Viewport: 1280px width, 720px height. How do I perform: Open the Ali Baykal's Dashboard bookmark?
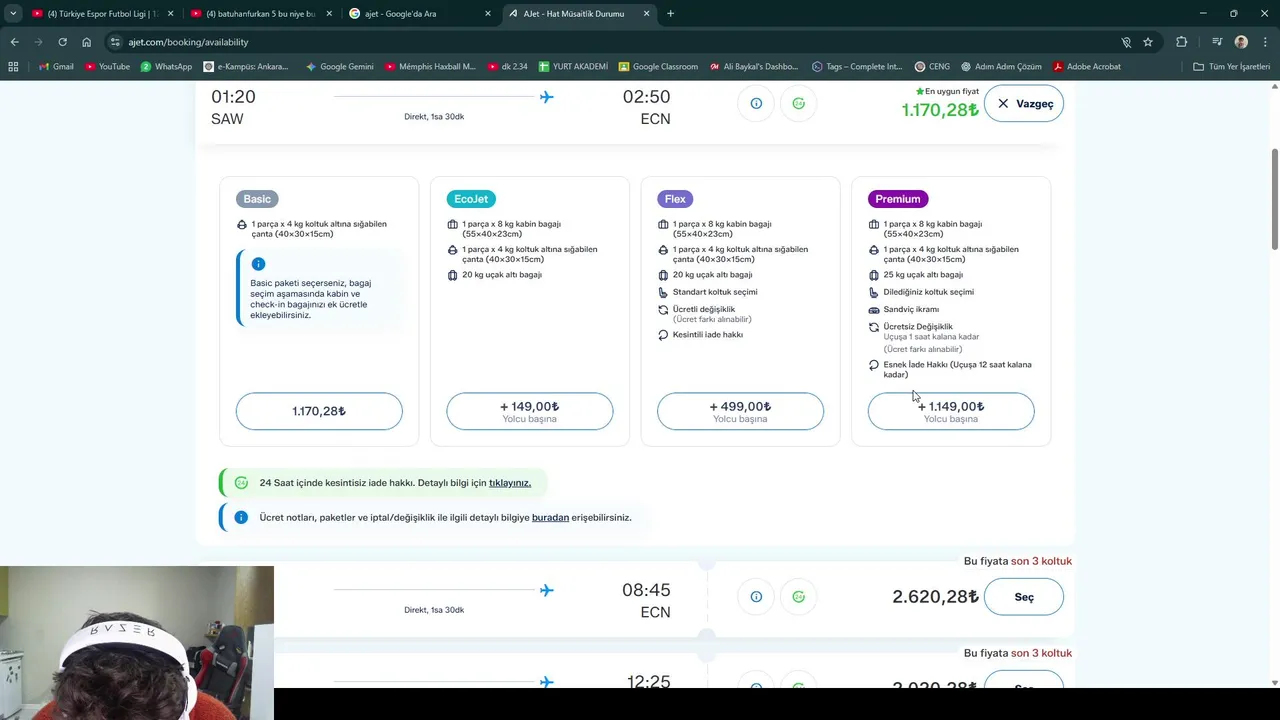pos(754,67)
